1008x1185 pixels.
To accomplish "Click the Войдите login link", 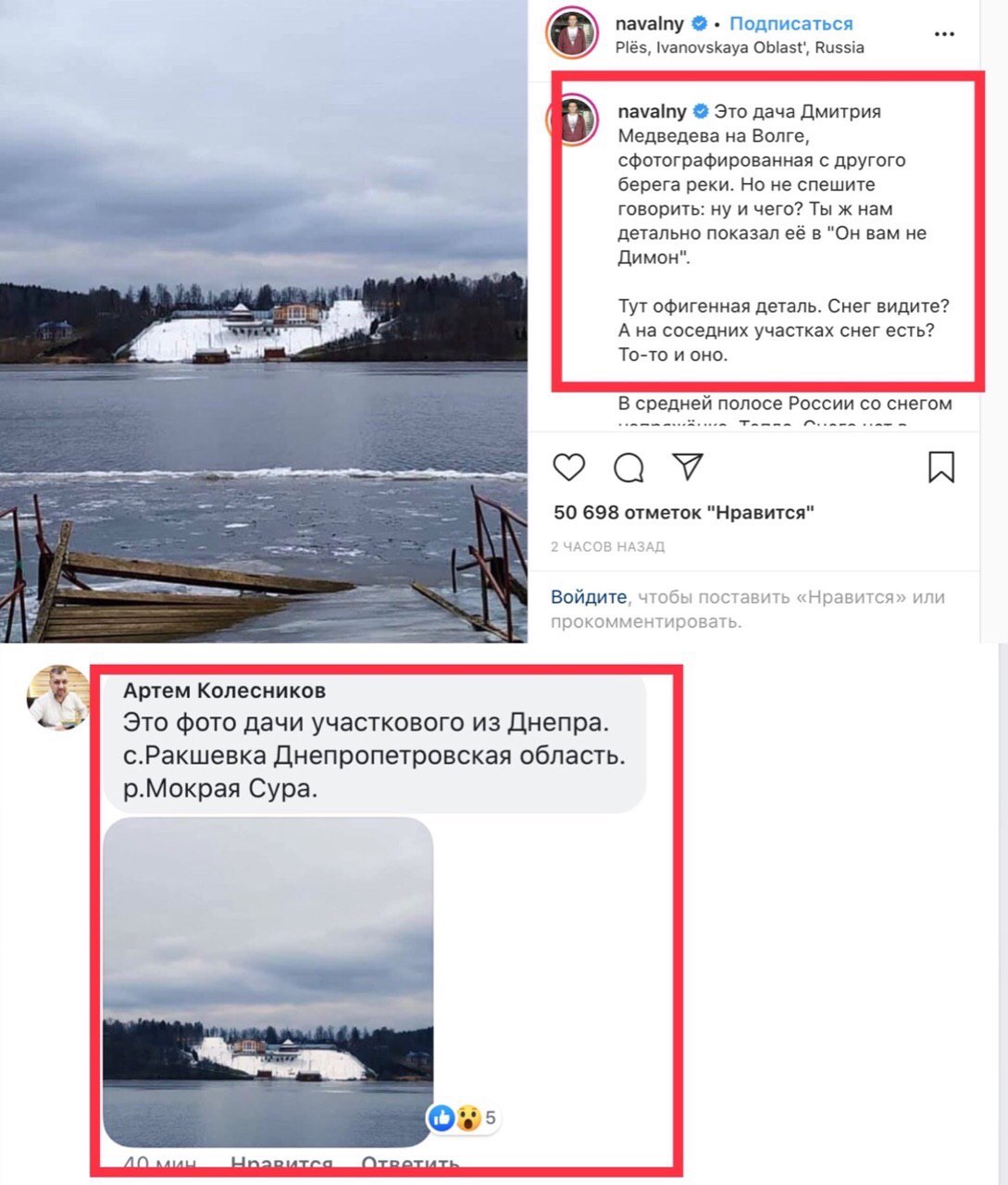I will [x=589, y=597].
